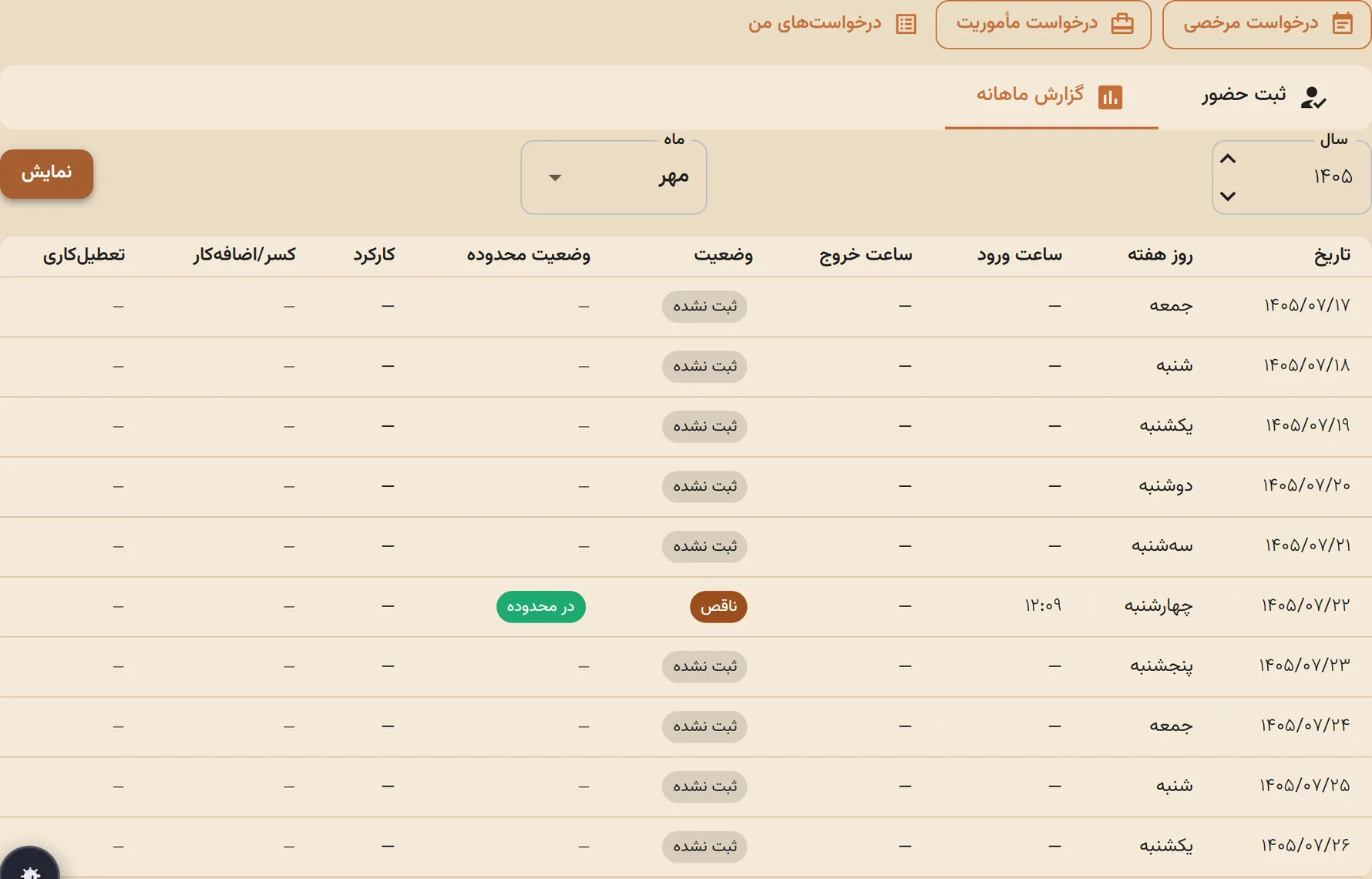This screenshot has width=1372, height=879.
Task: Click چهارشنبه in the weekday column
Action: click(1158, 606)
